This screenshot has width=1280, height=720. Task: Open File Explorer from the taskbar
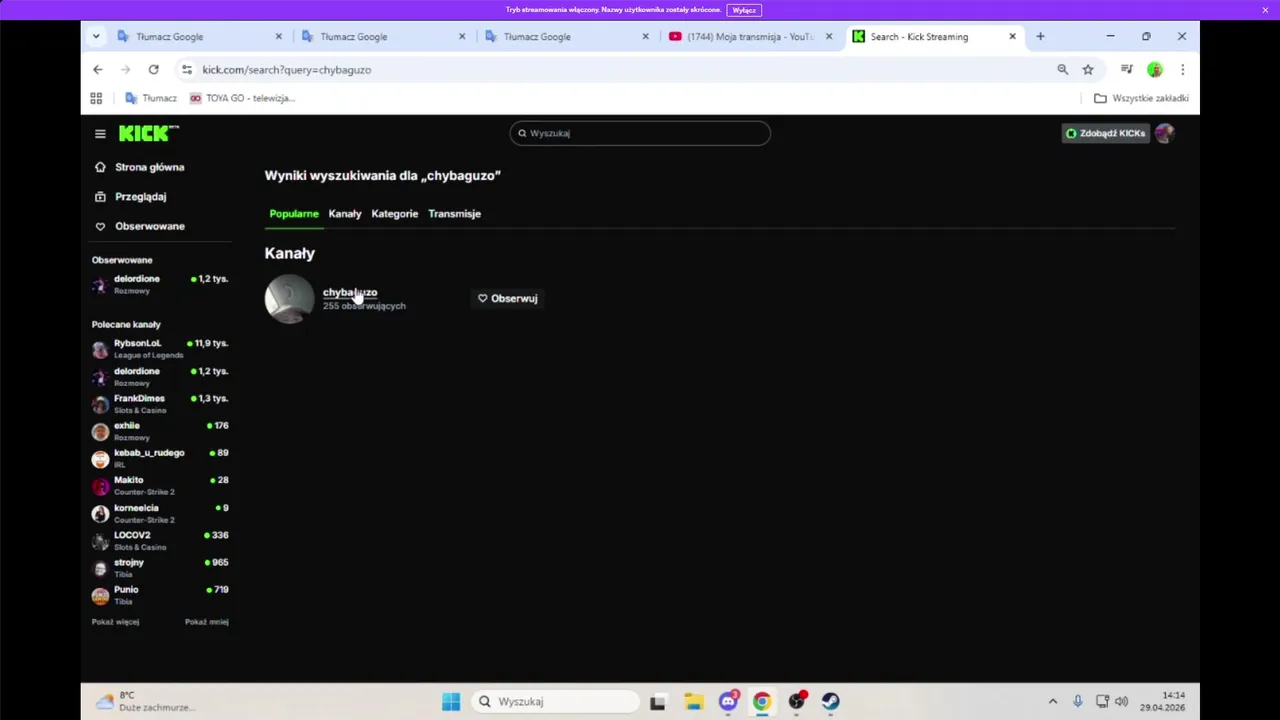point(693,701)
